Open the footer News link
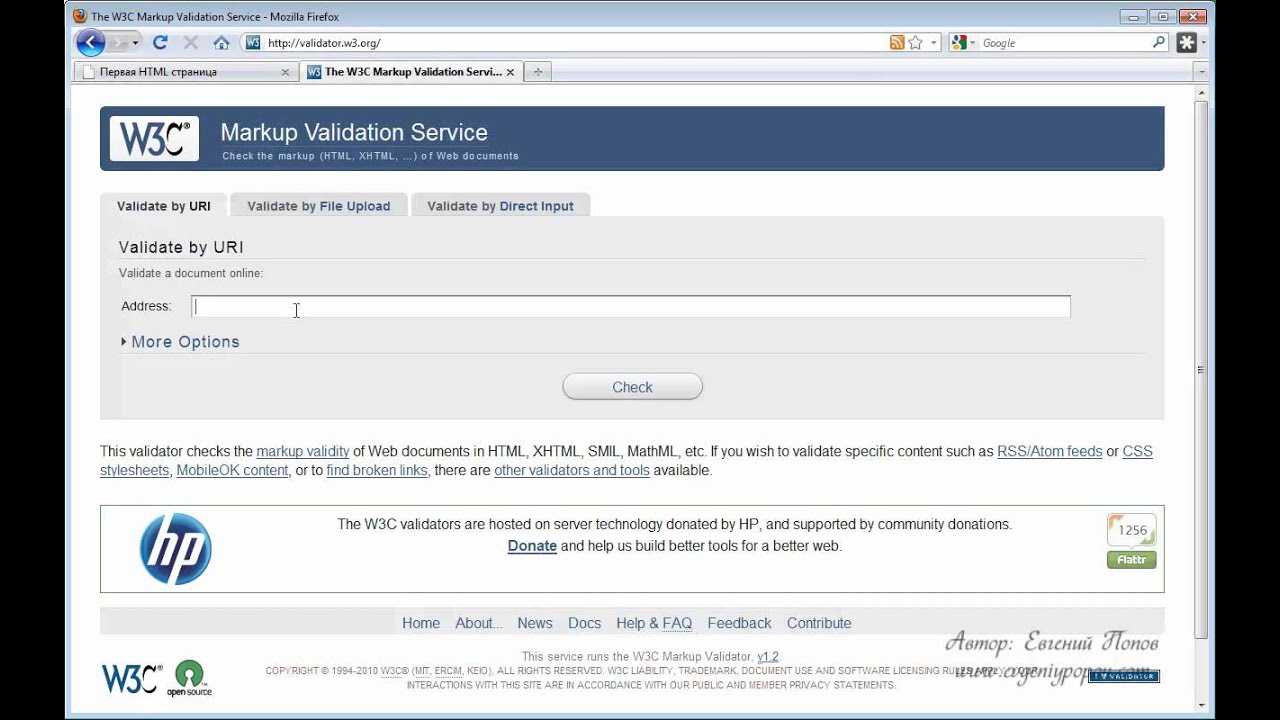The image size is (1280, 720). 535,623
